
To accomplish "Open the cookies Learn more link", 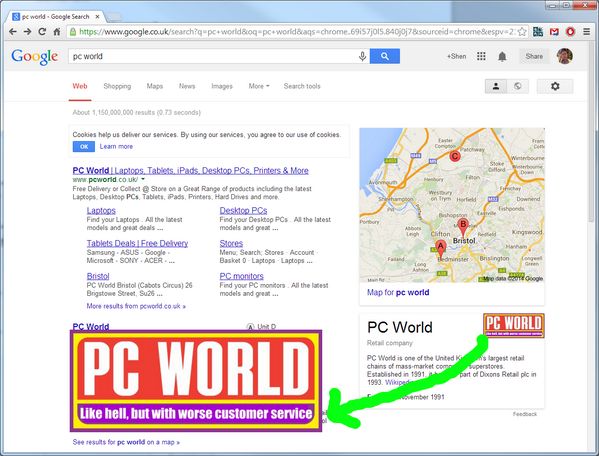I will (x=116, y=147).
